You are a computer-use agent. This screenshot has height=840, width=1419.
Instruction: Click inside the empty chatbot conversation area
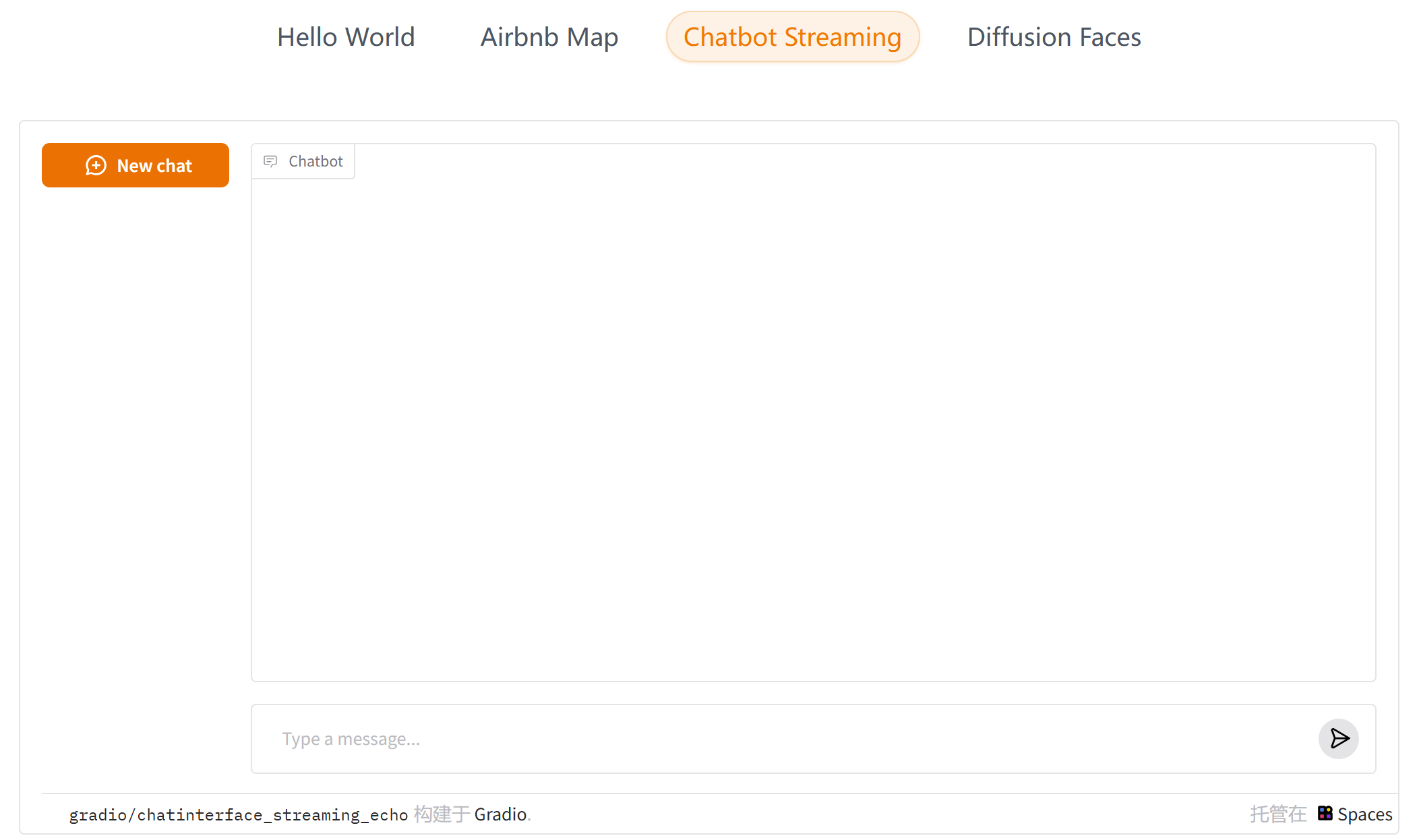click(x=812, y=418)
